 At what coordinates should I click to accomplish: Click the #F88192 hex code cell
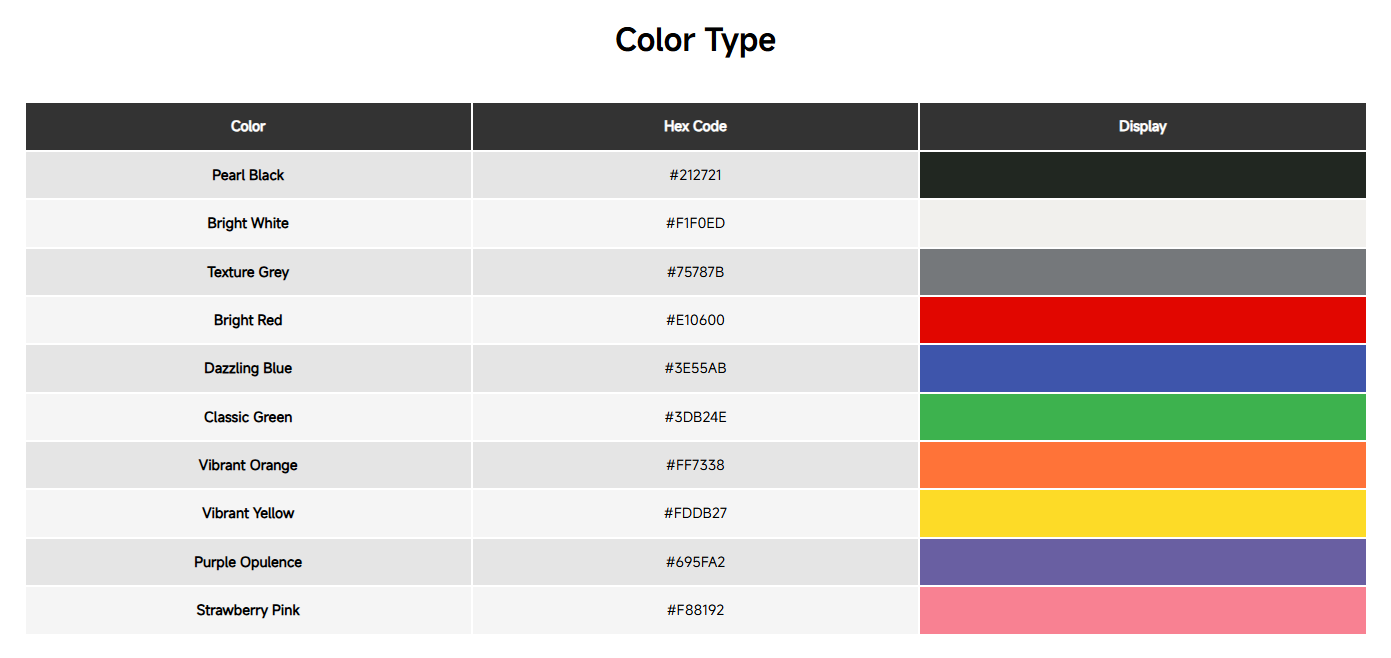pyautogui.click(x=695, y=610)
